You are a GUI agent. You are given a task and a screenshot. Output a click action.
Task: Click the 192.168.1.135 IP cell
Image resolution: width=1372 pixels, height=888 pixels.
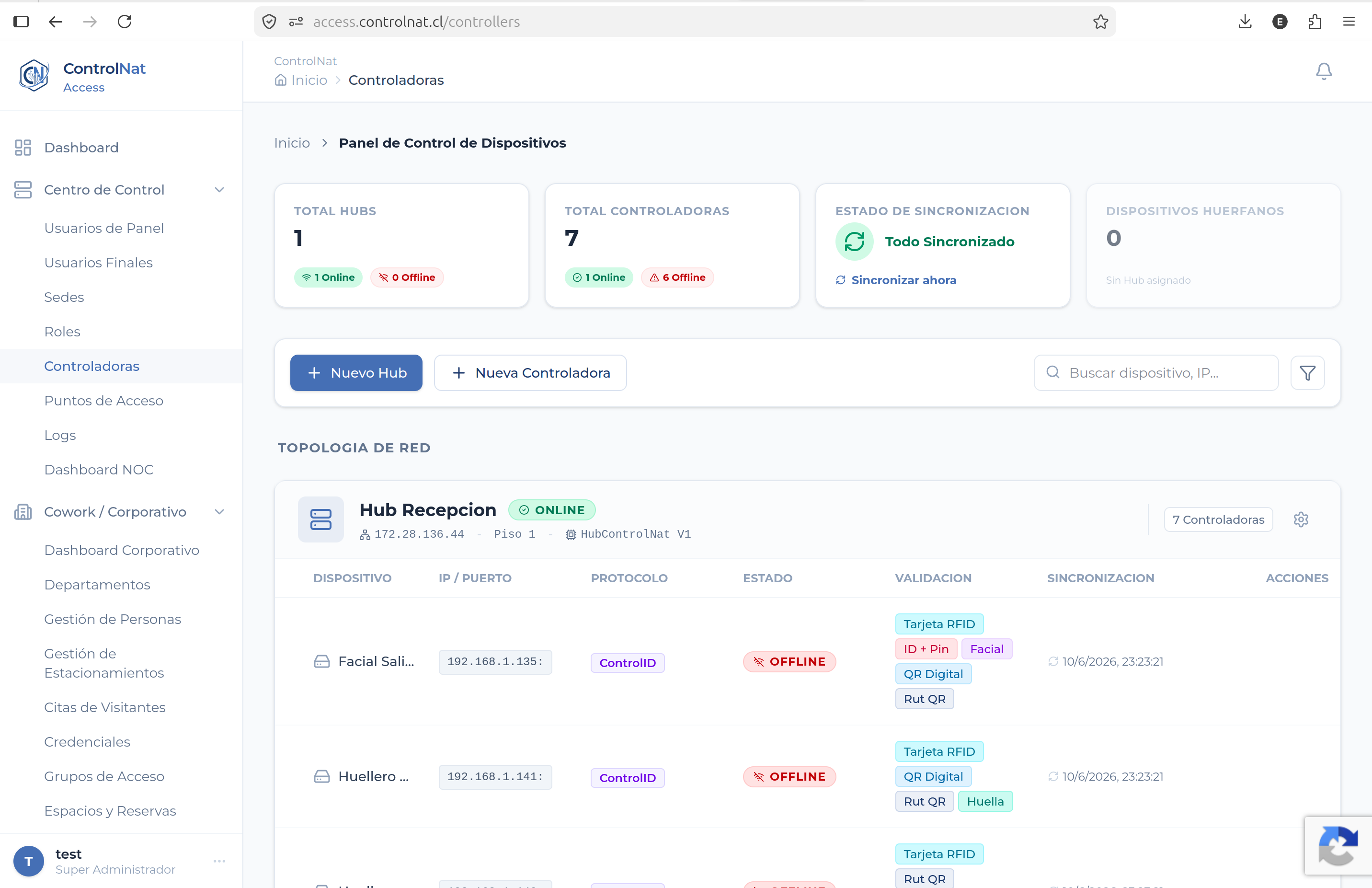click(x=495, y=662)
